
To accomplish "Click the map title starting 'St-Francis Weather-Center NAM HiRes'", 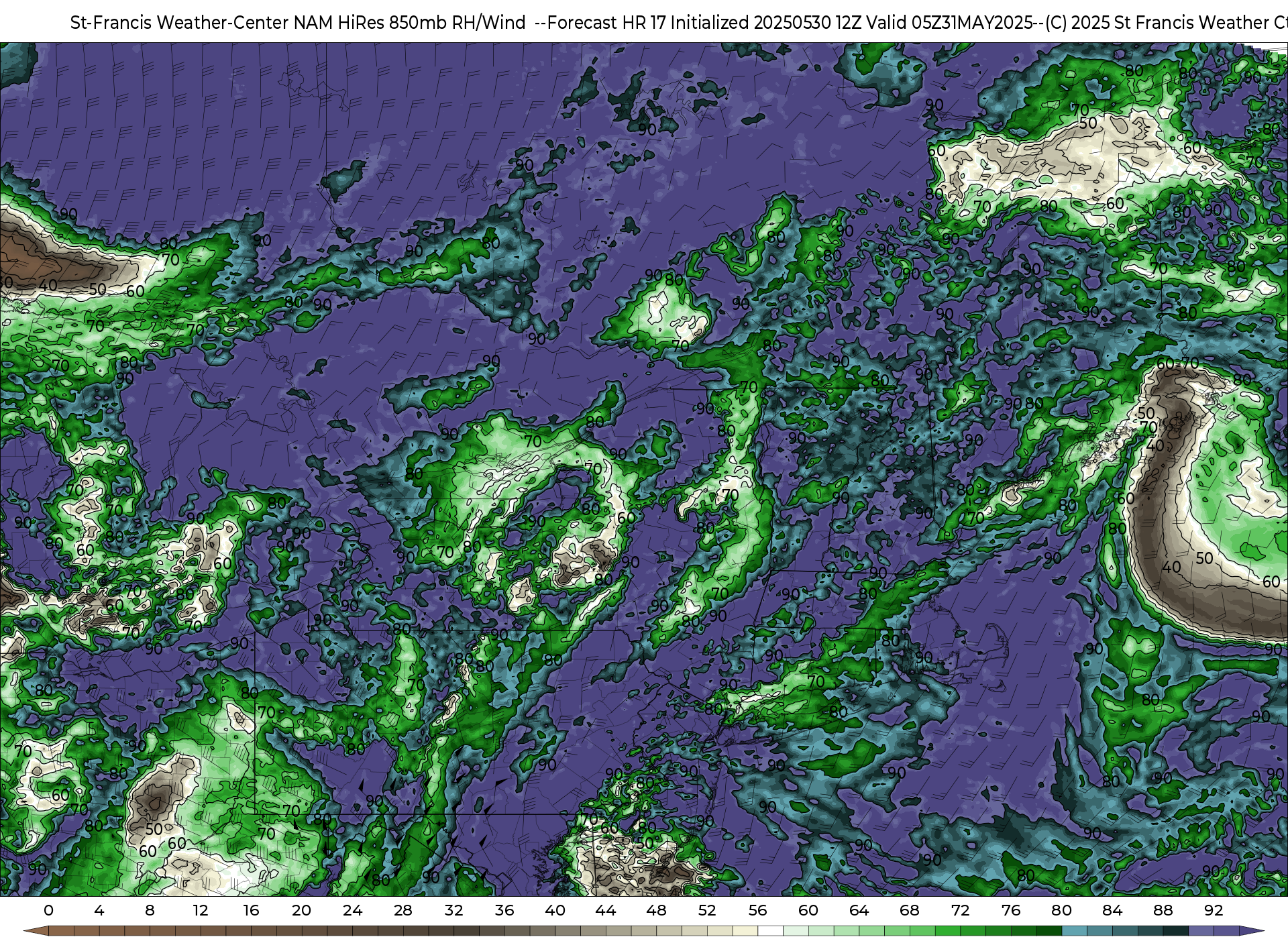I will click(679, 22).
